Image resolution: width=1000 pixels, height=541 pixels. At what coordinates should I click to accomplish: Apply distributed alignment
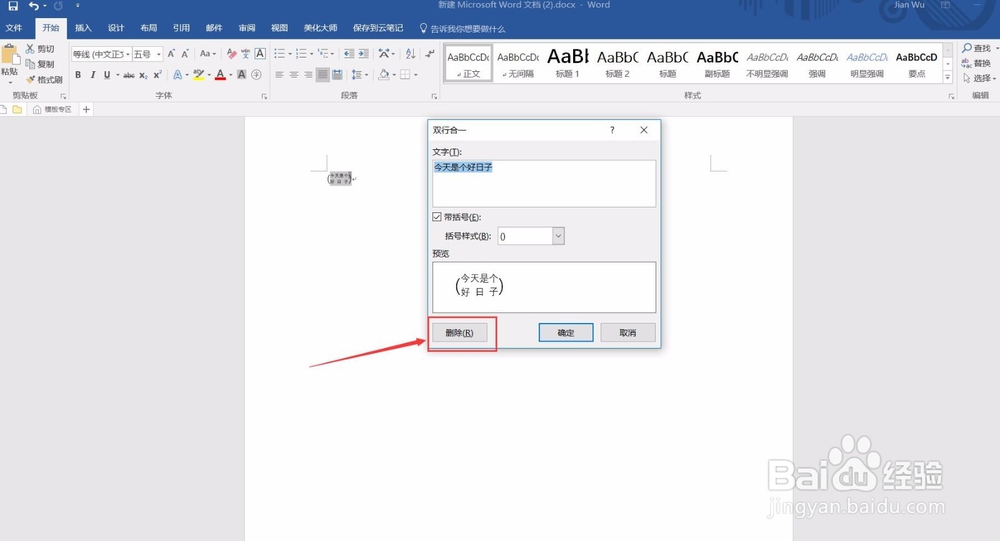[337, 75]
